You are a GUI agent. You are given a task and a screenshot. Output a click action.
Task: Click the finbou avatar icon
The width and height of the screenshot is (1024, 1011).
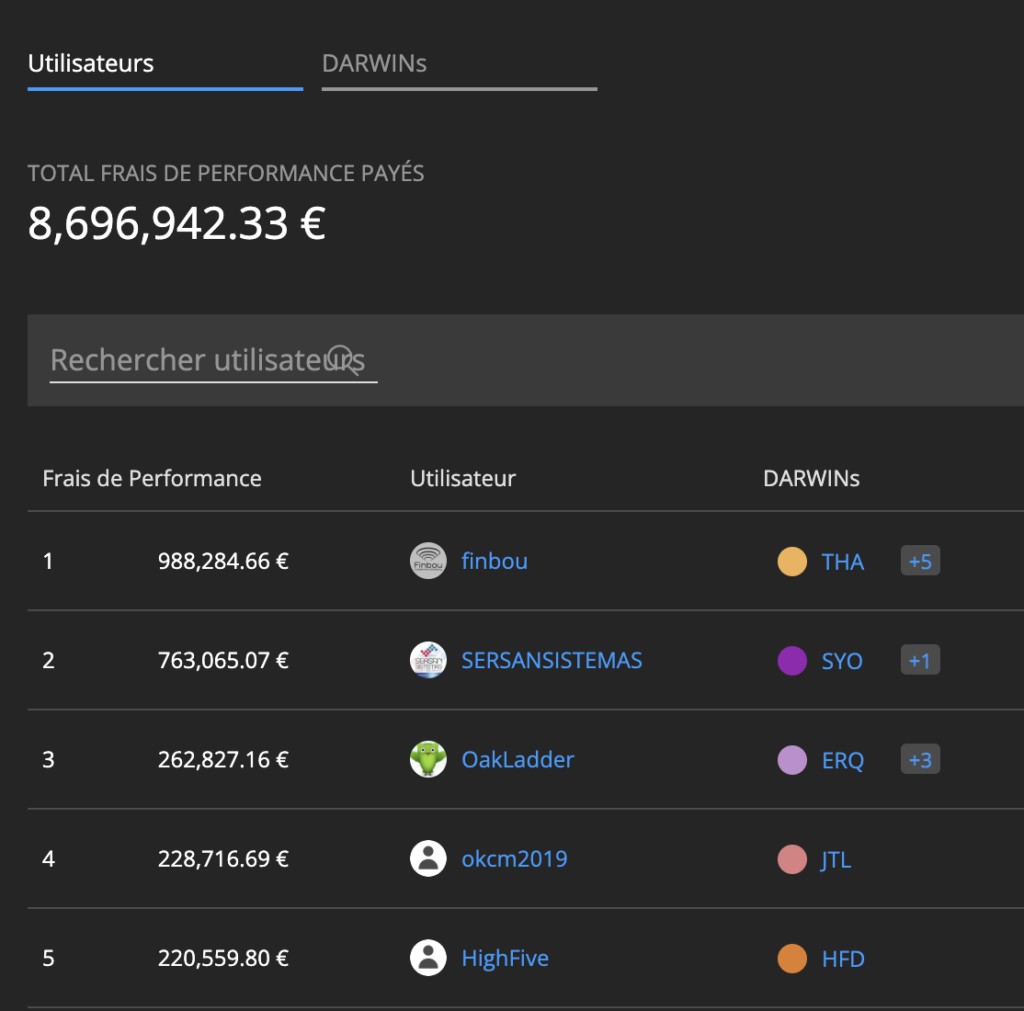click(428, 561)
